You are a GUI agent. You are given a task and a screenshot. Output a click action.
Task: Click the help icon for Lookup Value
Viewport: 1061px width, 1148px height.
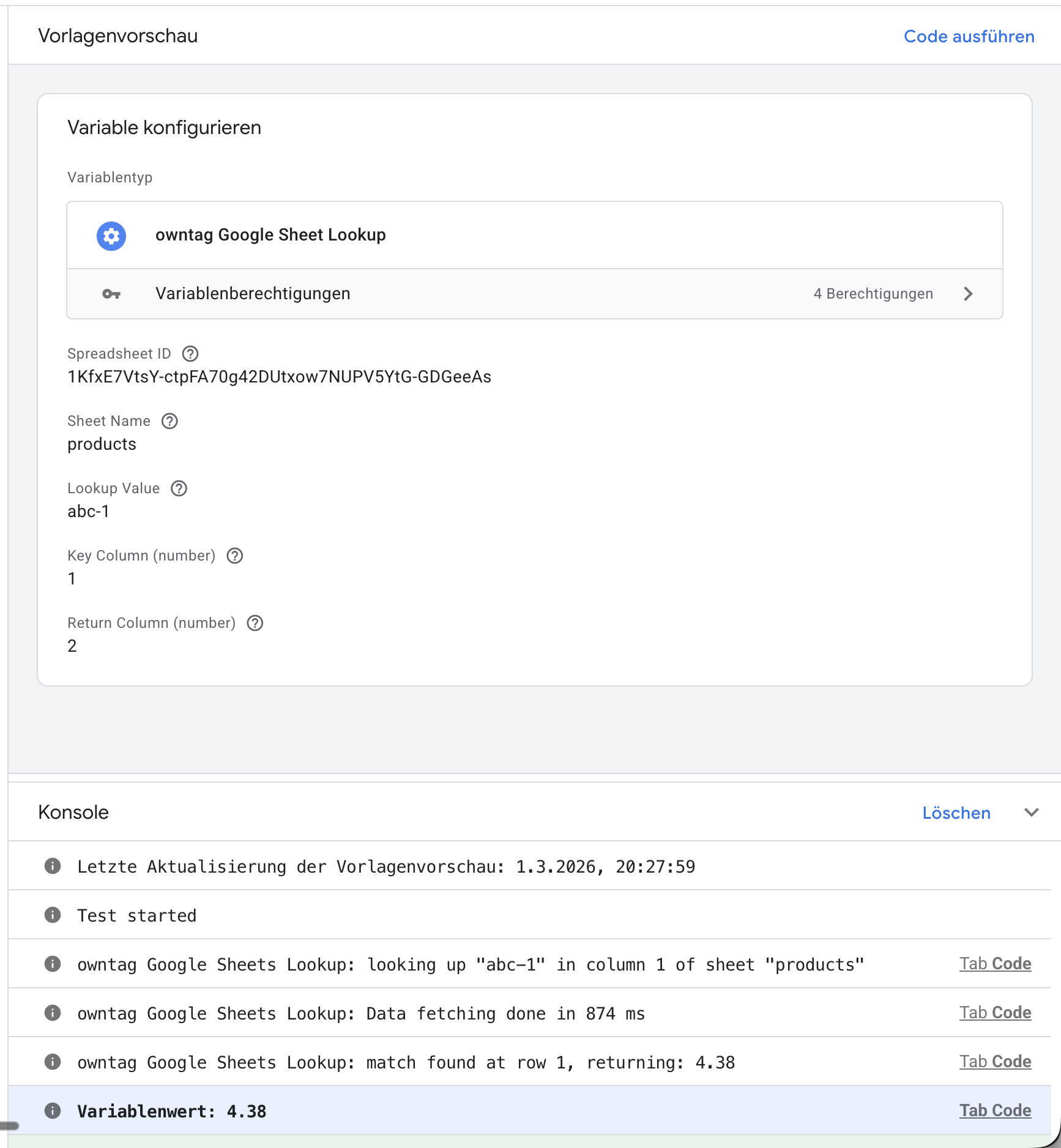(179, 488)
